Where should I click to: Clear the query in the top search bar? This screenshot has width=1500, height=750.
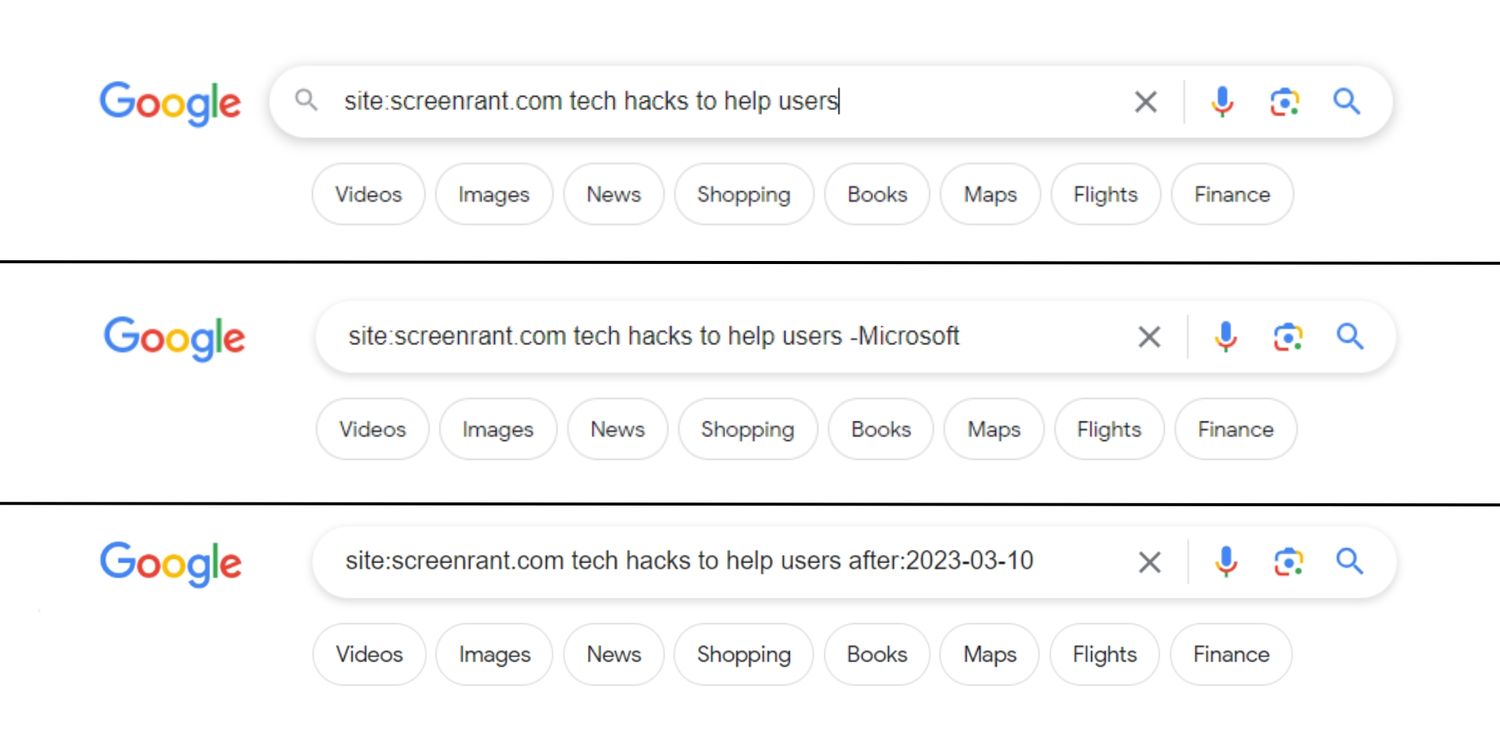point(1146,102)
